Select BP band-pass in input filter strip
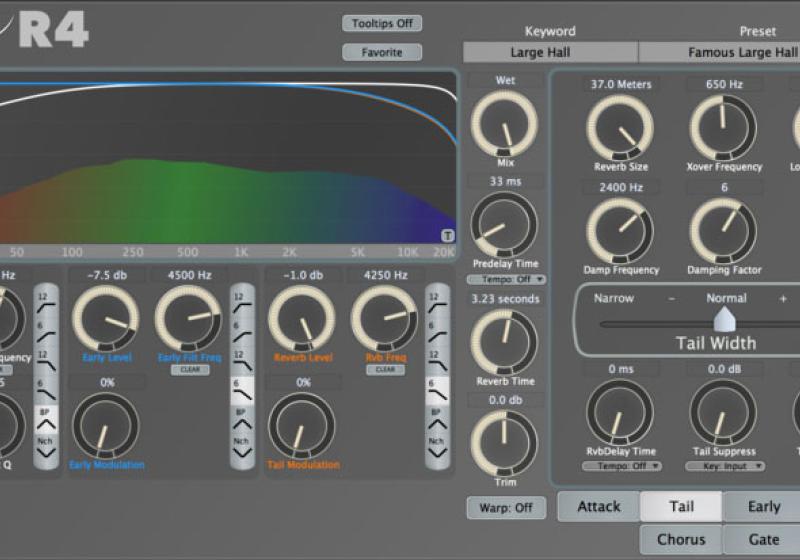This screenshot has width=800, height=560. pyautogui.click(x=46, y=420)
